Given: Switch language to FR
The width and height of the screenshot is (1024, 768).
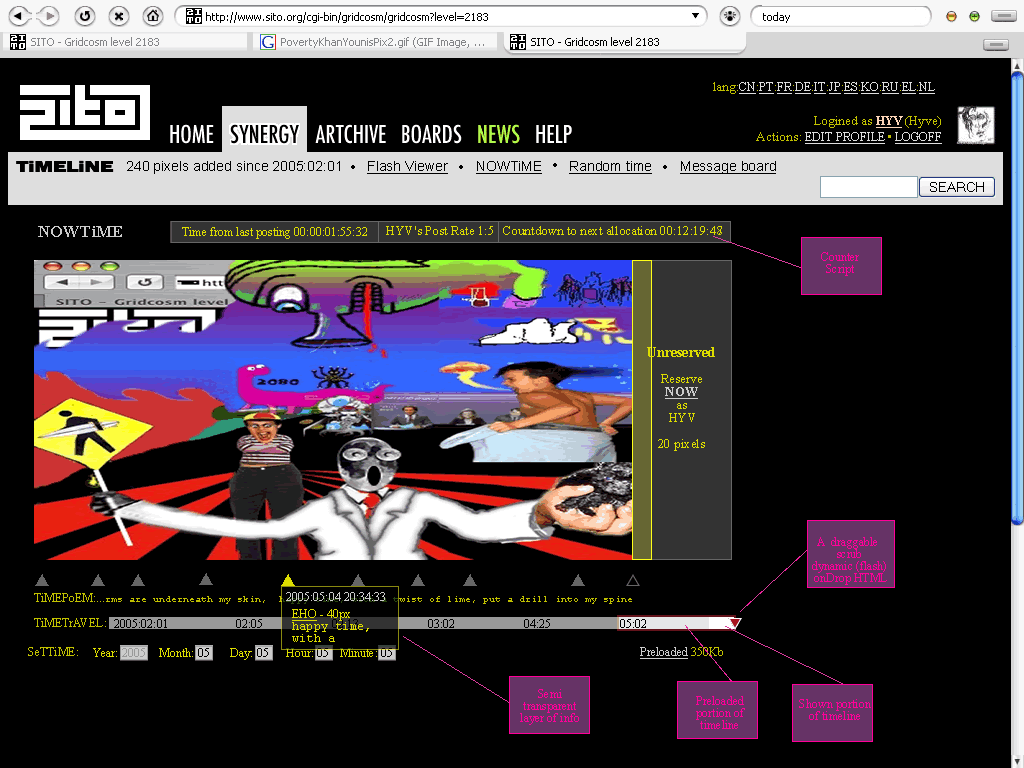Looking at the screenshot, I should [784, 87].
